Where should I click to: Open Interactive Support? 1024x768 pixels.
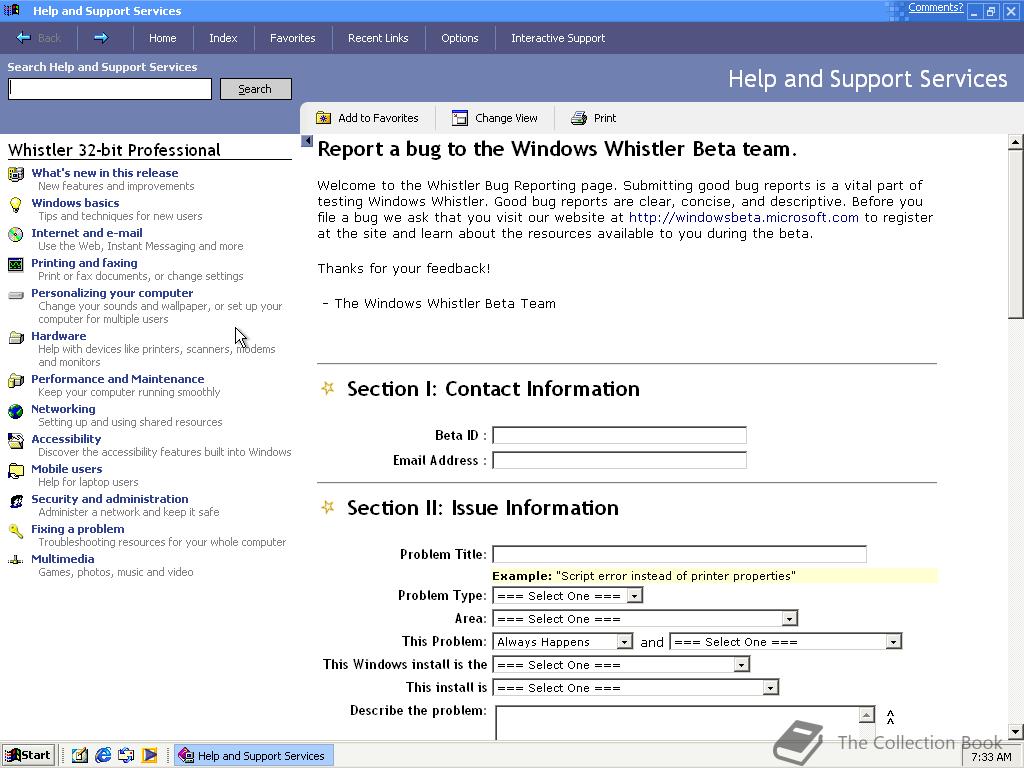click(558, 38)
